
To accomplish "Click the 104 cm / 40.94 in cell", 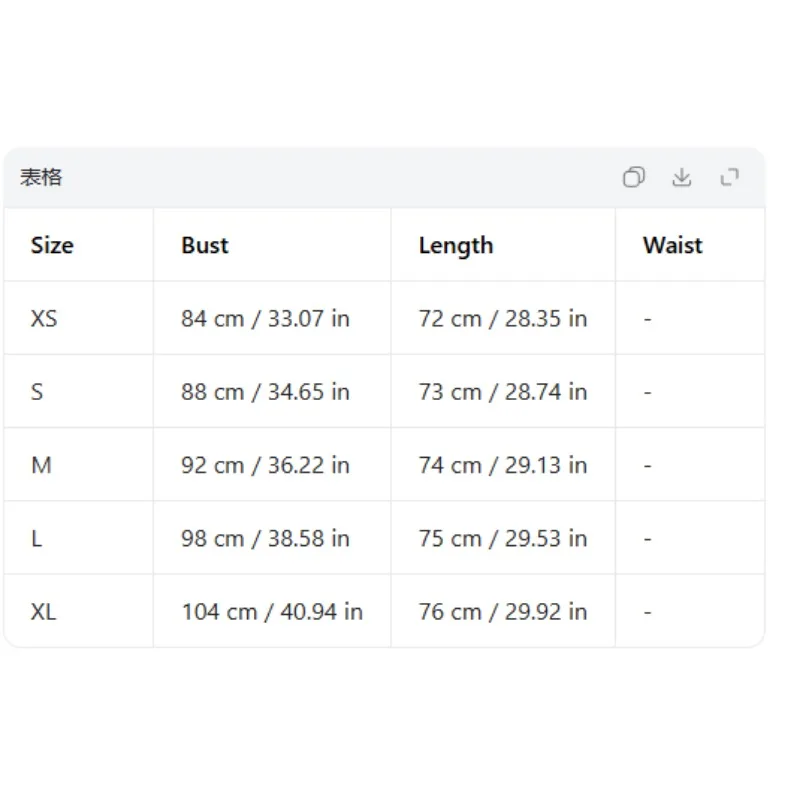I will coord(272,611).
